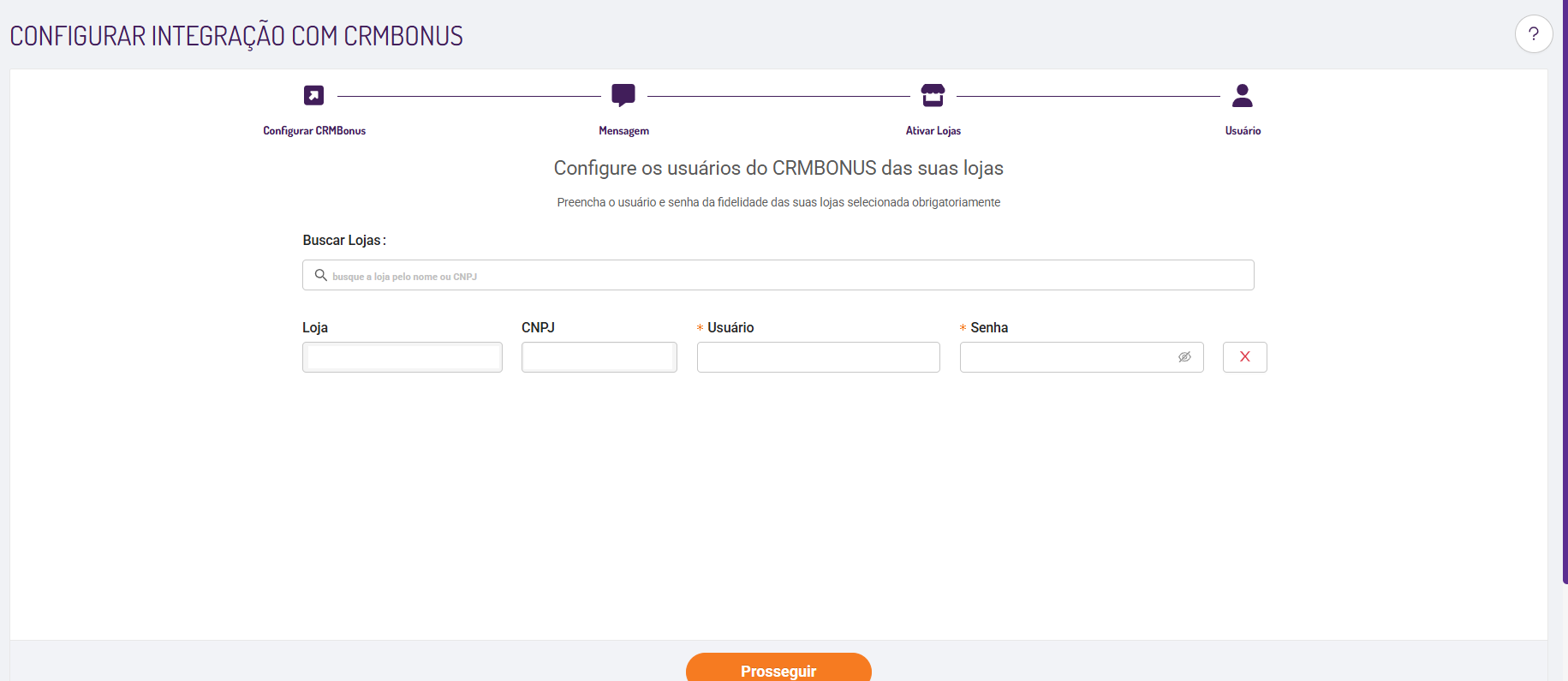1568x681 pixels.
Task: Click the CNPJ input field
Action: coord(599,357)
